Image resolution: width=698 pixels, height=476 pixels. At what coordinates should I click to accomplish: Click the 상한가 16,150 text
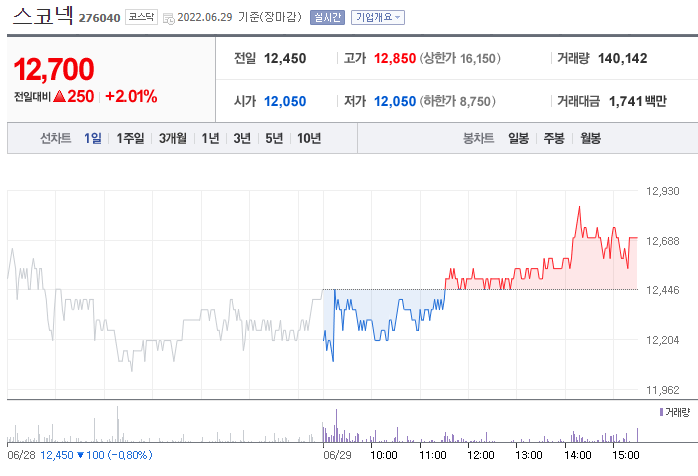pyautogui.click(x=460, y=58)
